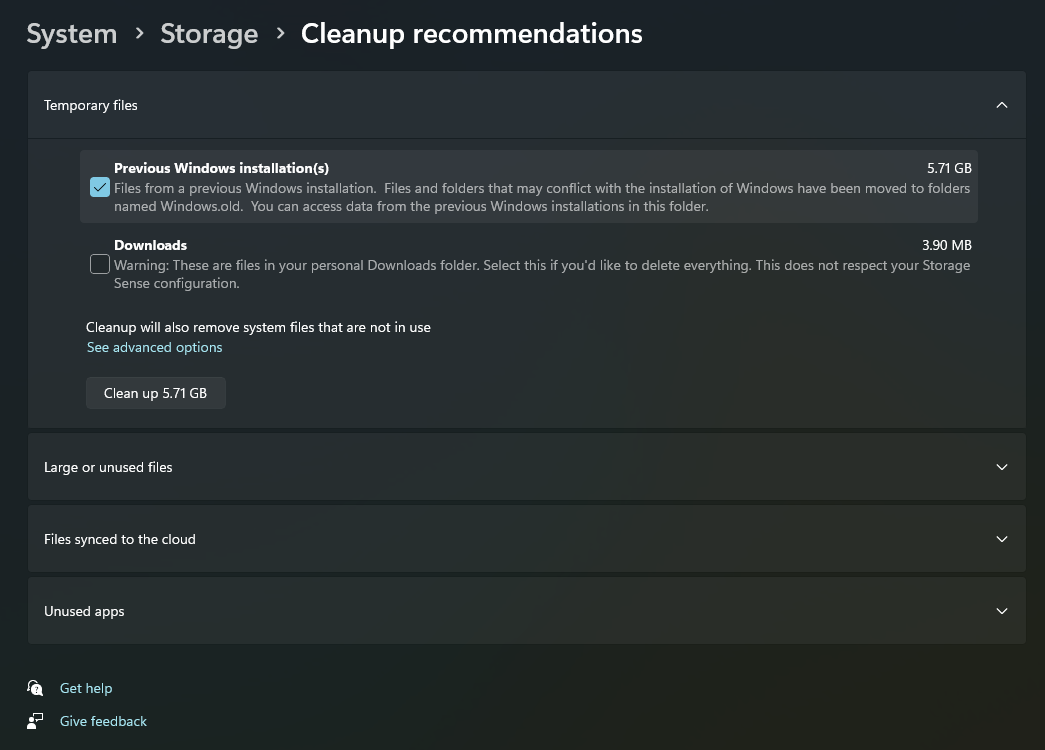
Task: Click the Unused apps section label
Action: click(x=84, y=611)
